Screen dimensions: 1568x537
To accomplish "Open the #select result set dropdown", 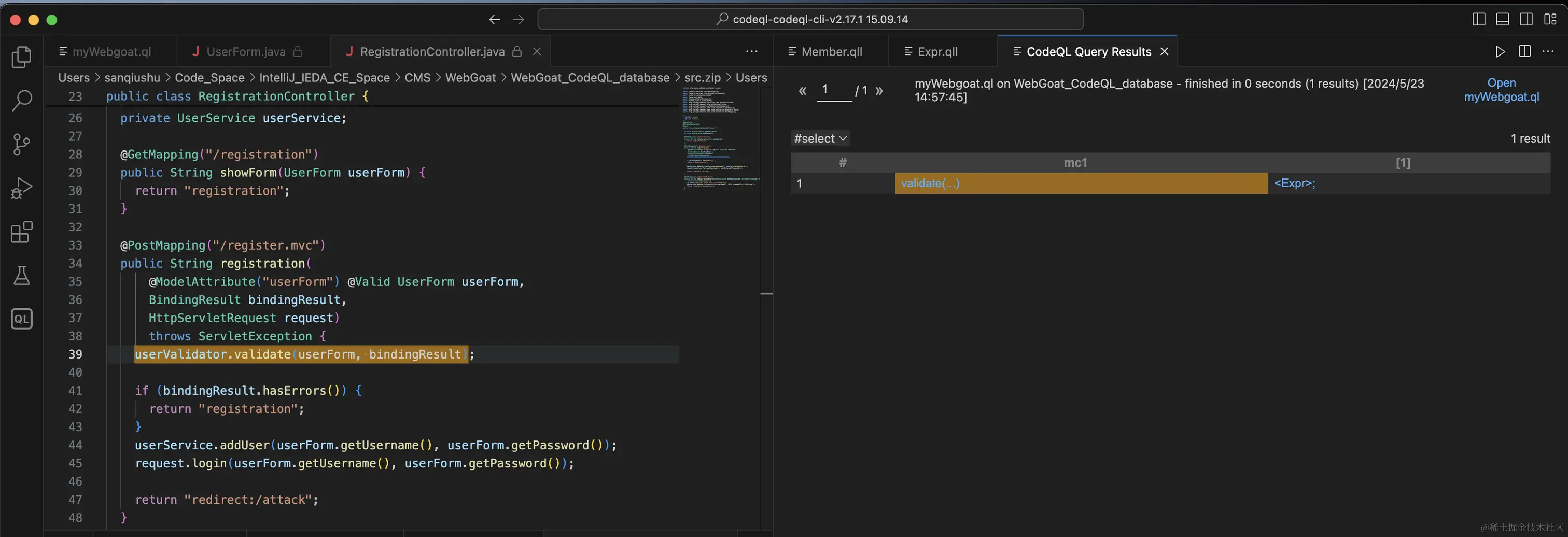I will tap(820, 139).
